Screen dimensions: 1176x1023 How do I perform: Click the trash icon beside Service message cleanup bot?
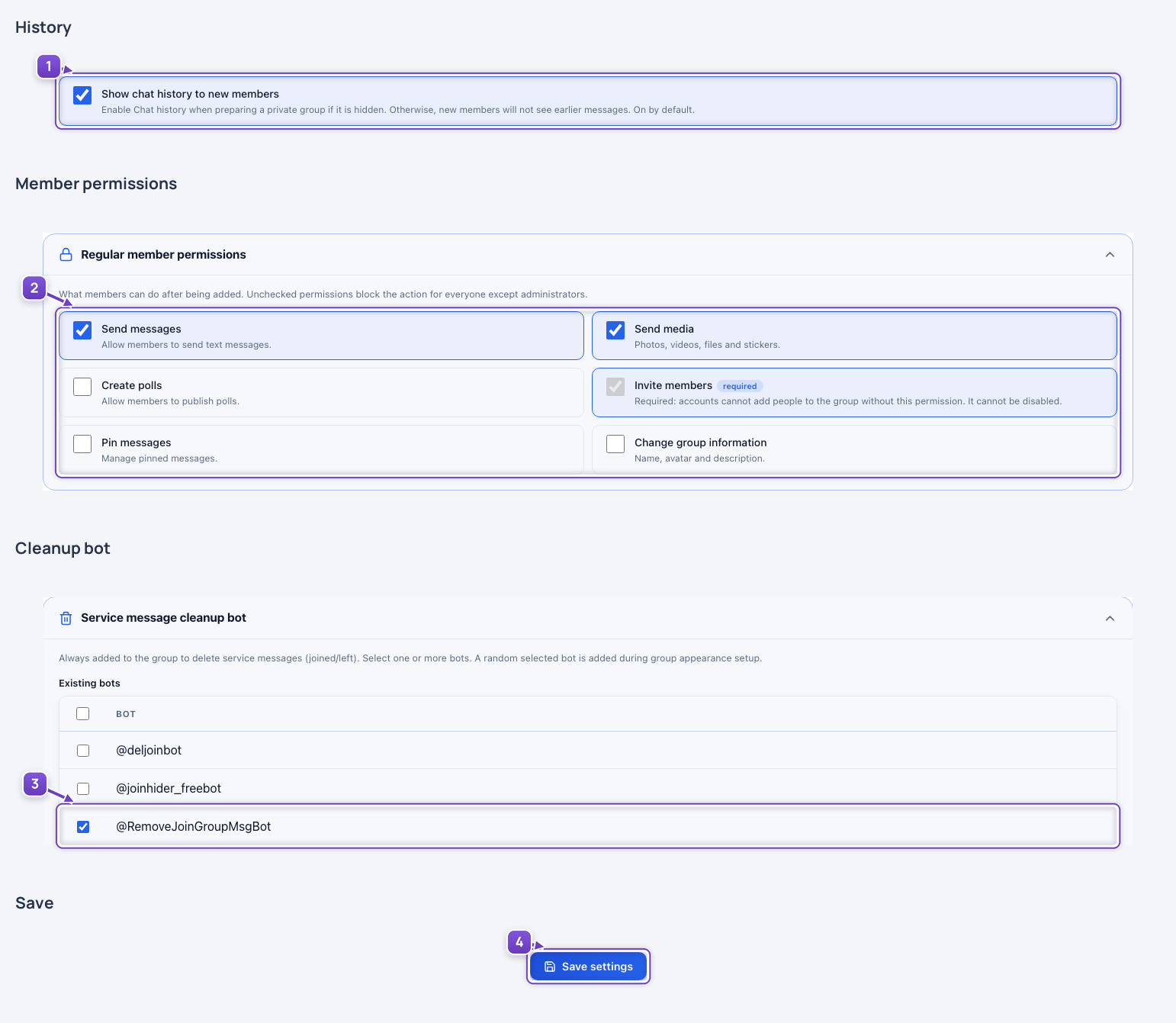click(66, 618)
